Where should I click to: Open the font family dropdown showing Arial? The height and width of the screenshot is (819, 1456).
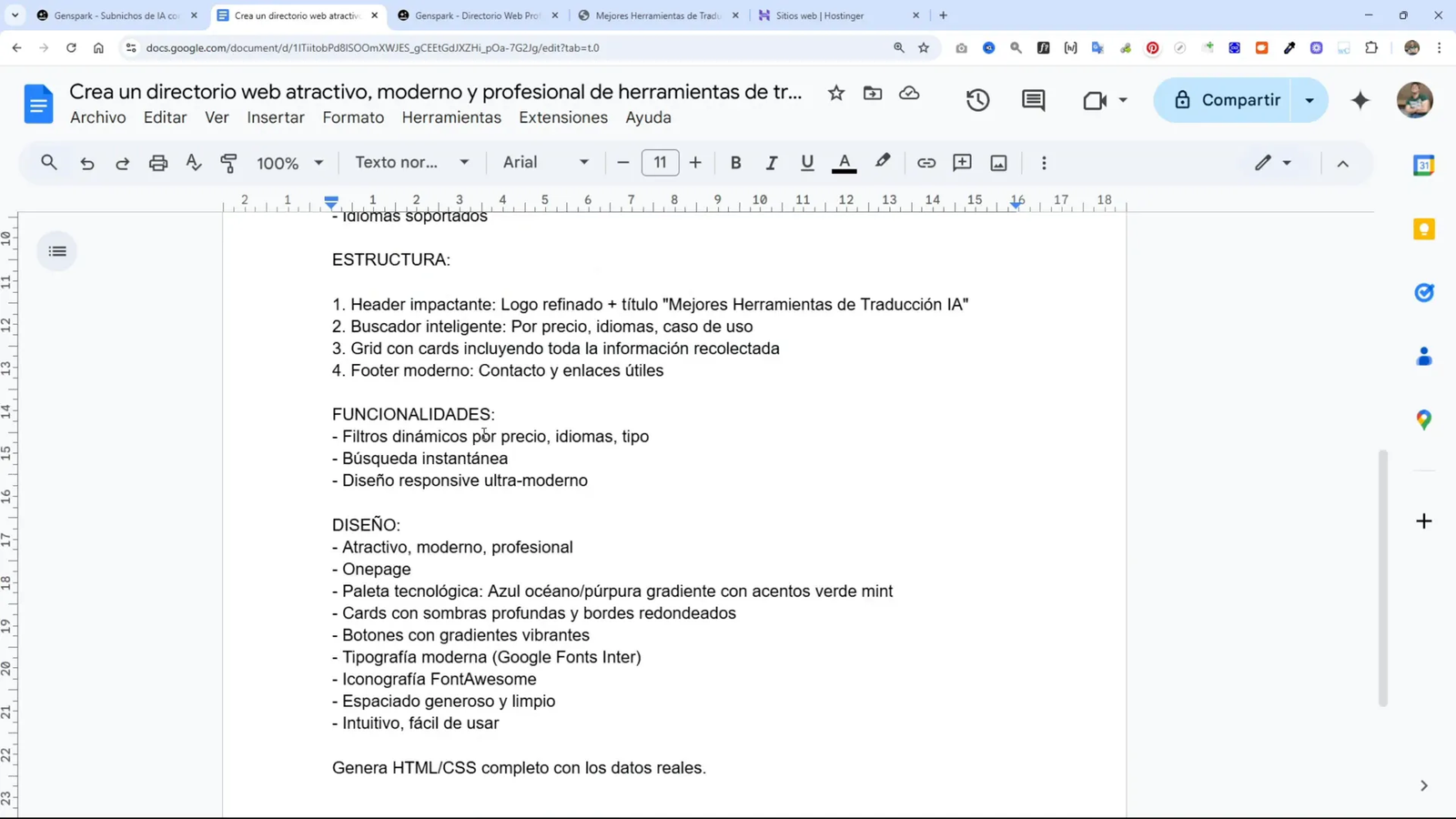pyautogui.click(x=543, y=162)
